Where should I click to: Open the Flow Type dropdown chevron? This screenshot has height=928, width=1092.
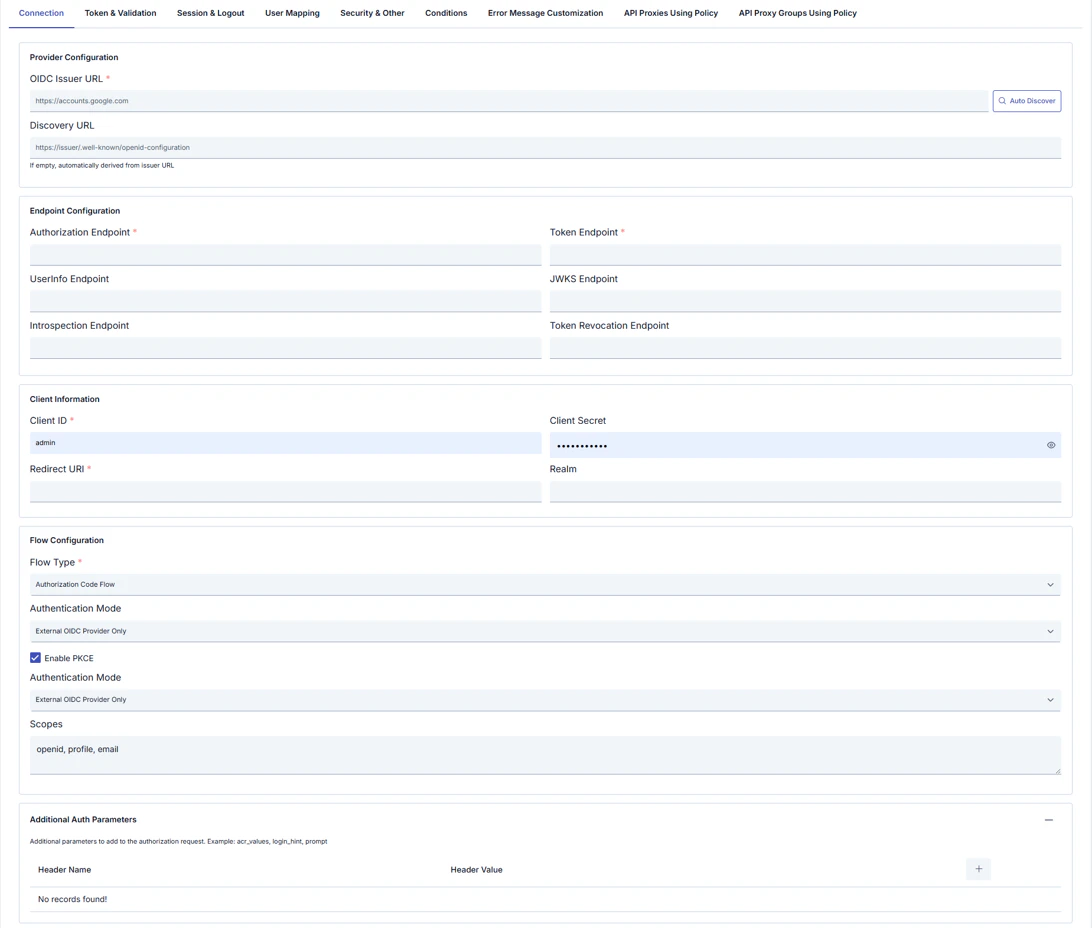click(1050, 584)
